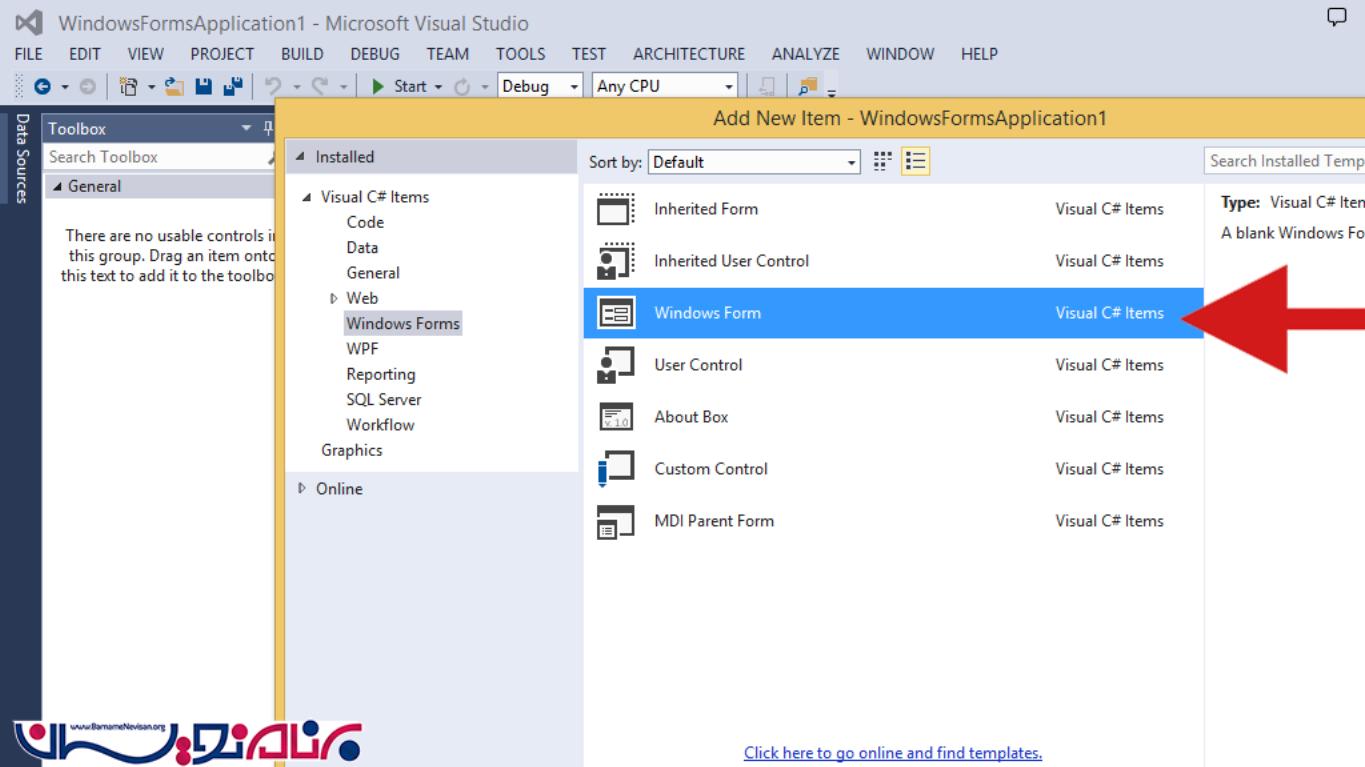The height and width of the screenshot is (767, 1365).
Task: Expand the Web category in tree
Action: [x=334, y=298]
